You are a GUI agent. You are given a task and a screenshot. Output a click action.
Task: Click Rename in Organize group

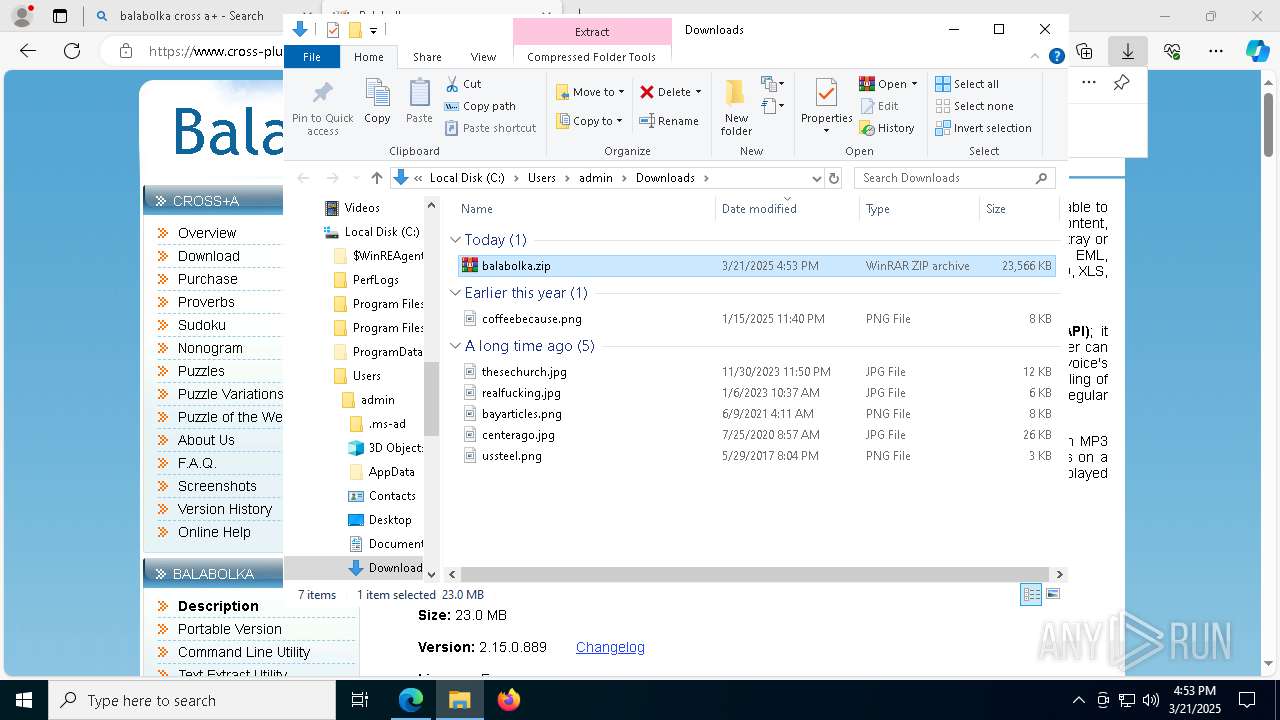[x=669, y=121]
